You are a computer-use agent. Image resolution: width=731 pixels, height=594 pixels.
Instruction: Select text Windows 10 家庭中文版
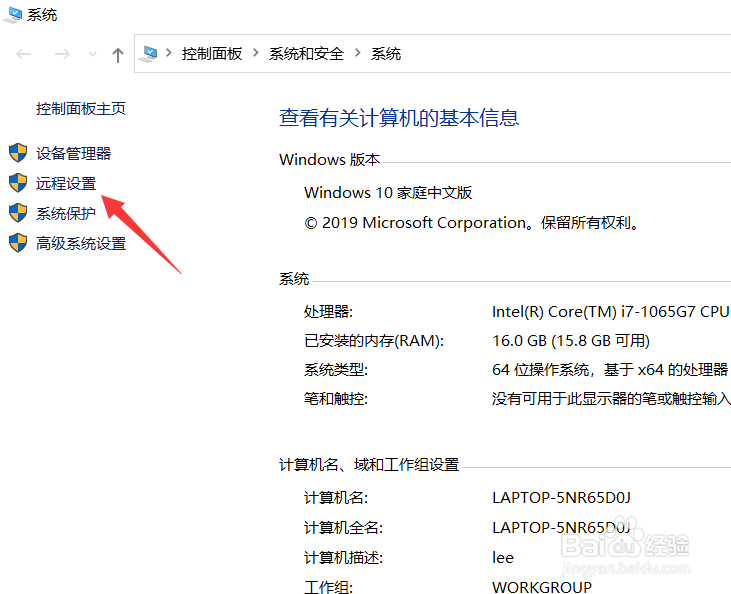click(x=388, y=193)
